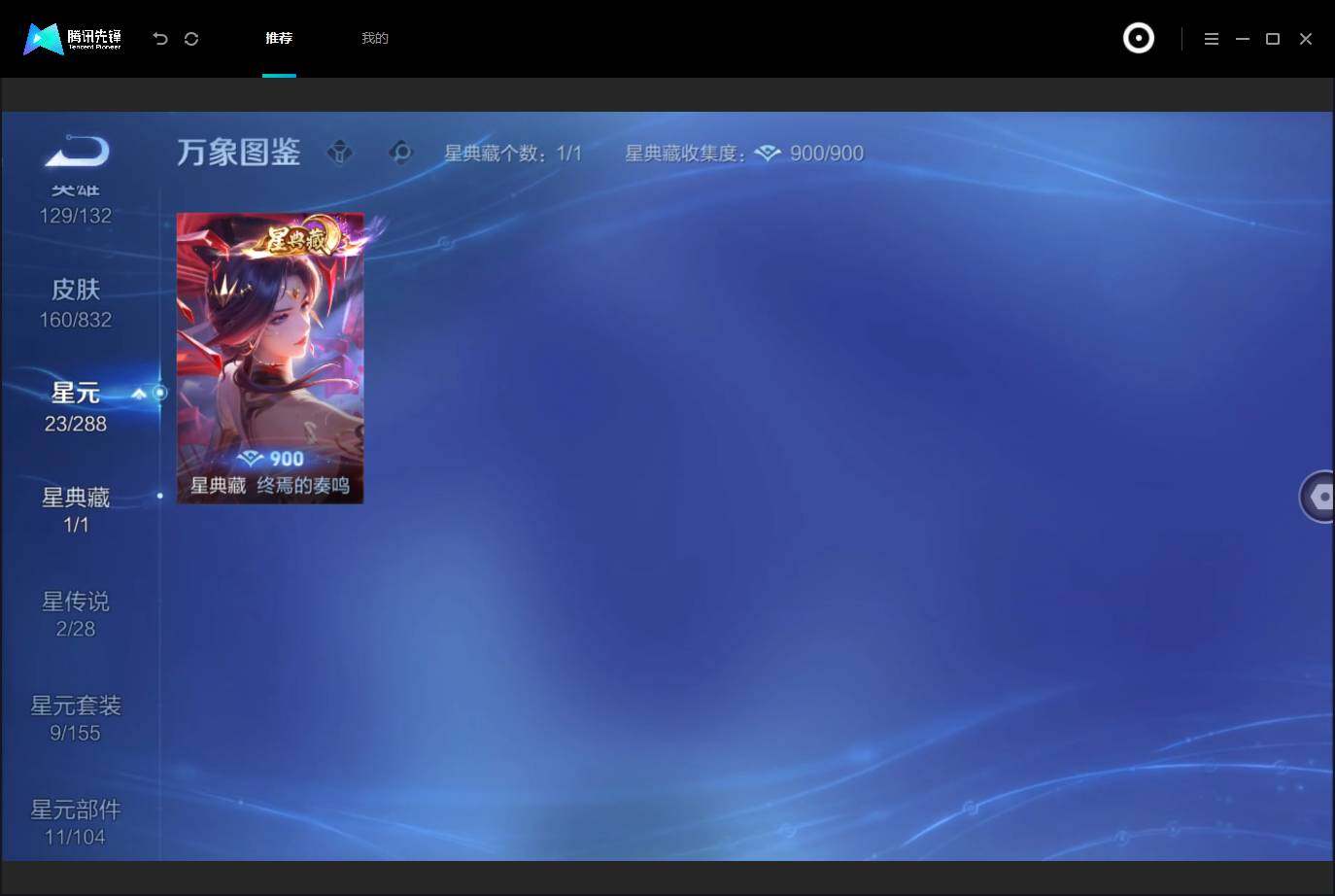The image size is (1335, 896).
Task: Select the 星传说 2/28 category
Action: pos(76,615)
